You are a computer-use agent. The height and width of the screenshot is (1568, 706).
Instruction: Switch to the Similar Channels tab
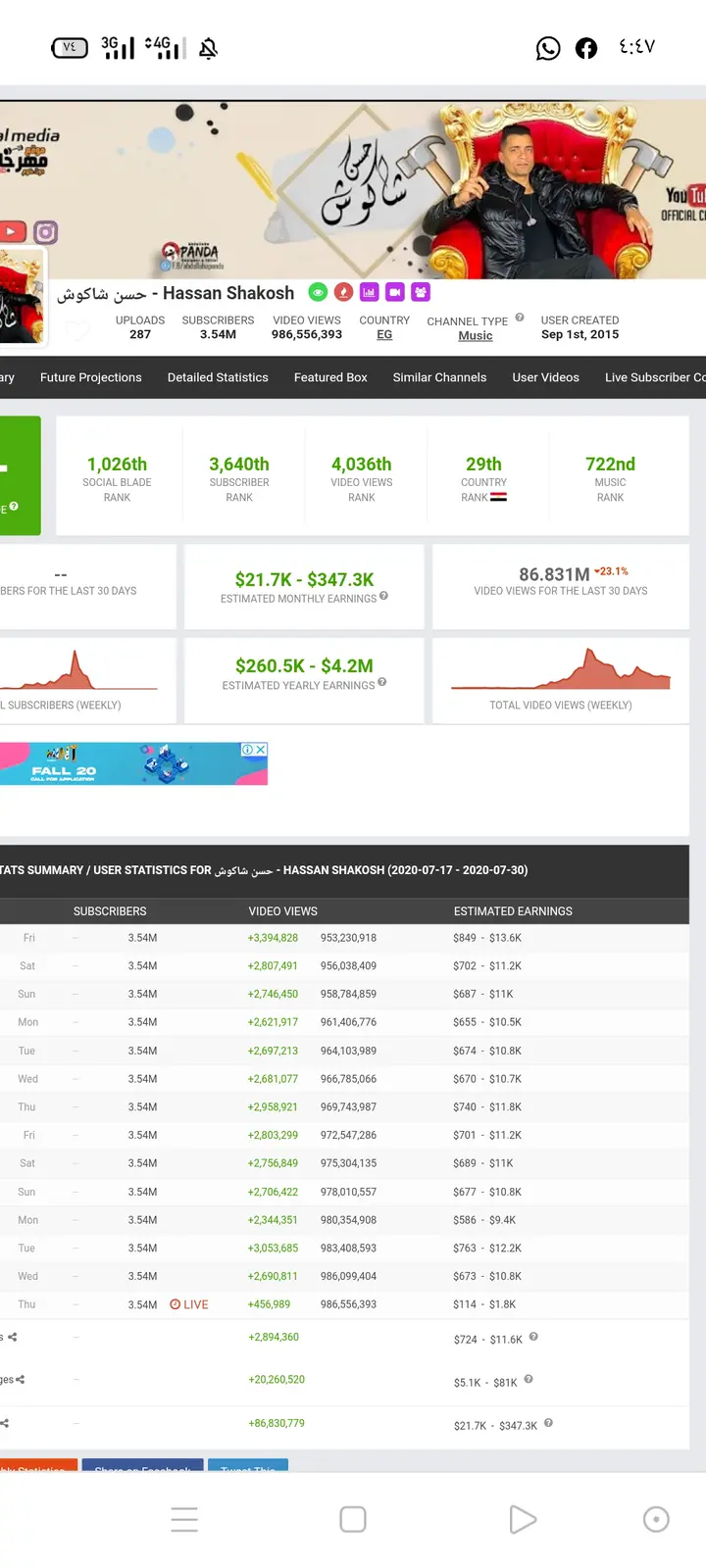[439, 377]
